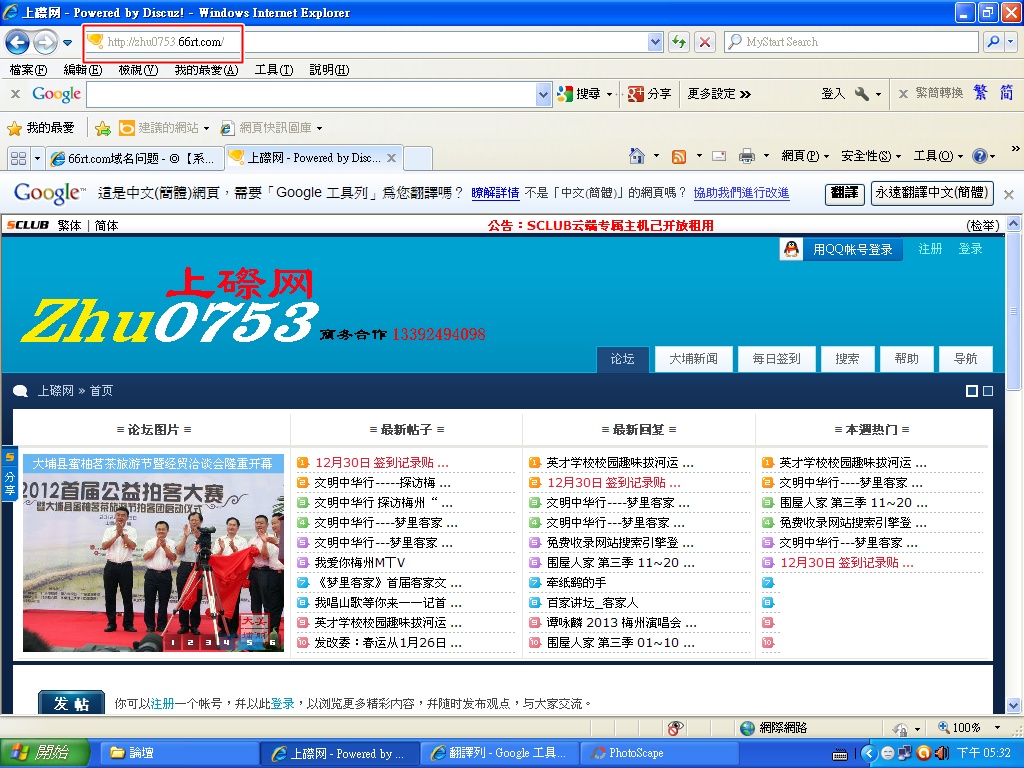Click the Windows 開始 Start button
The image size is (1024, 768).
pyautogui.click(x=43, y=753)
